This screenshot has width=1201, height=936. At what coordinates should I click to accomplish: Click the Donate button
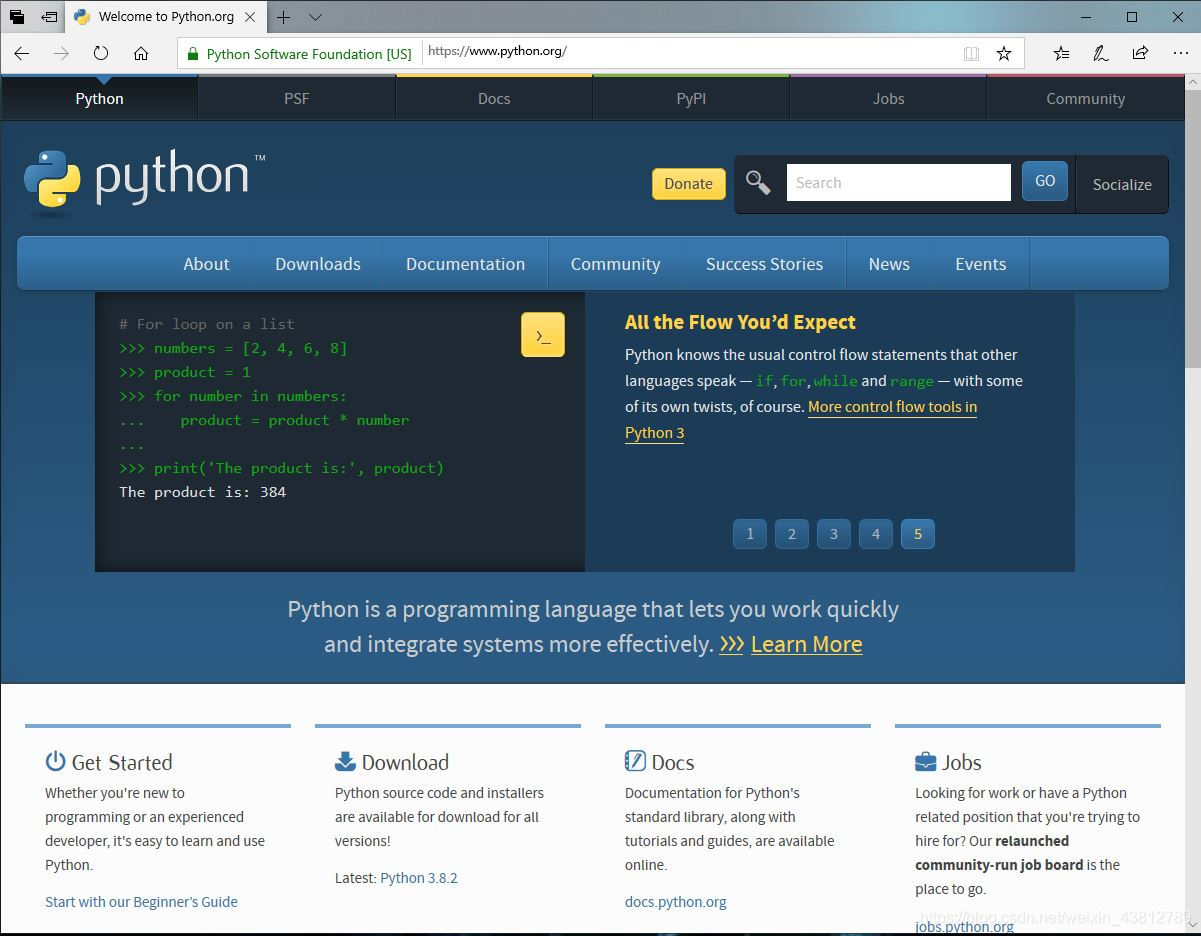pos(689,183)
